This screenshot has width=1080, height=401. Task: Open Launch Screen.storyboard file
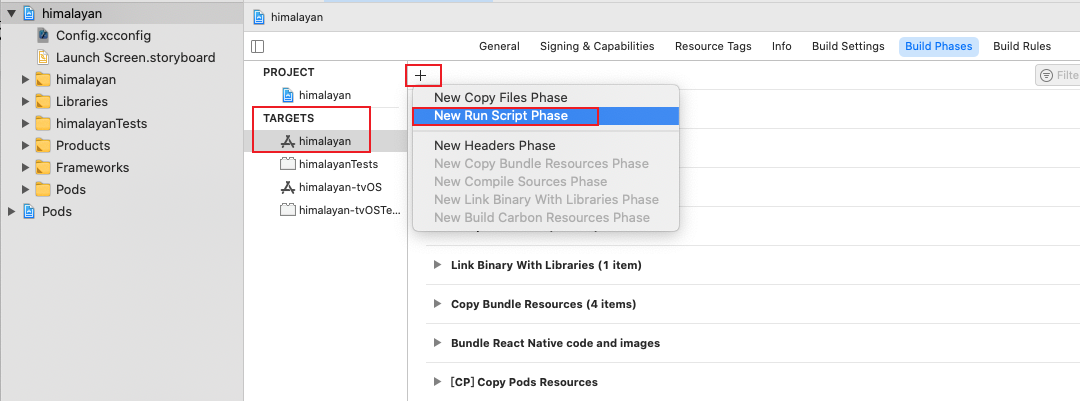pyautogui.click(x=136, y=57)
